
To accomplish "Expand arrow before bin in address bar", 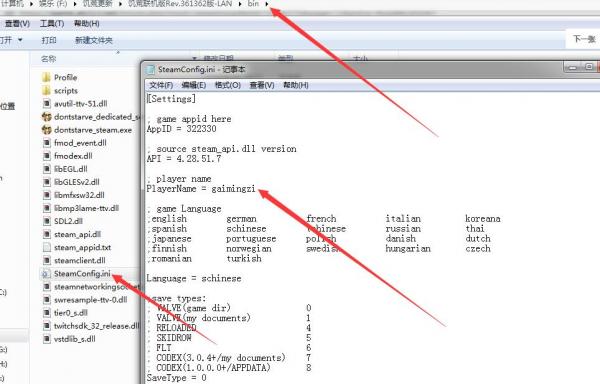I will [x=240, y=4].
